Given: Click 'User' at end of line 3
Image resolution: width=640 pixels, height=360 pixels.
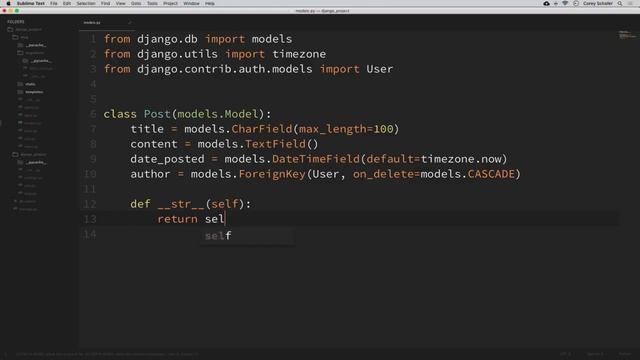Looking at the screenshot, I should click(x=379, y=69).
